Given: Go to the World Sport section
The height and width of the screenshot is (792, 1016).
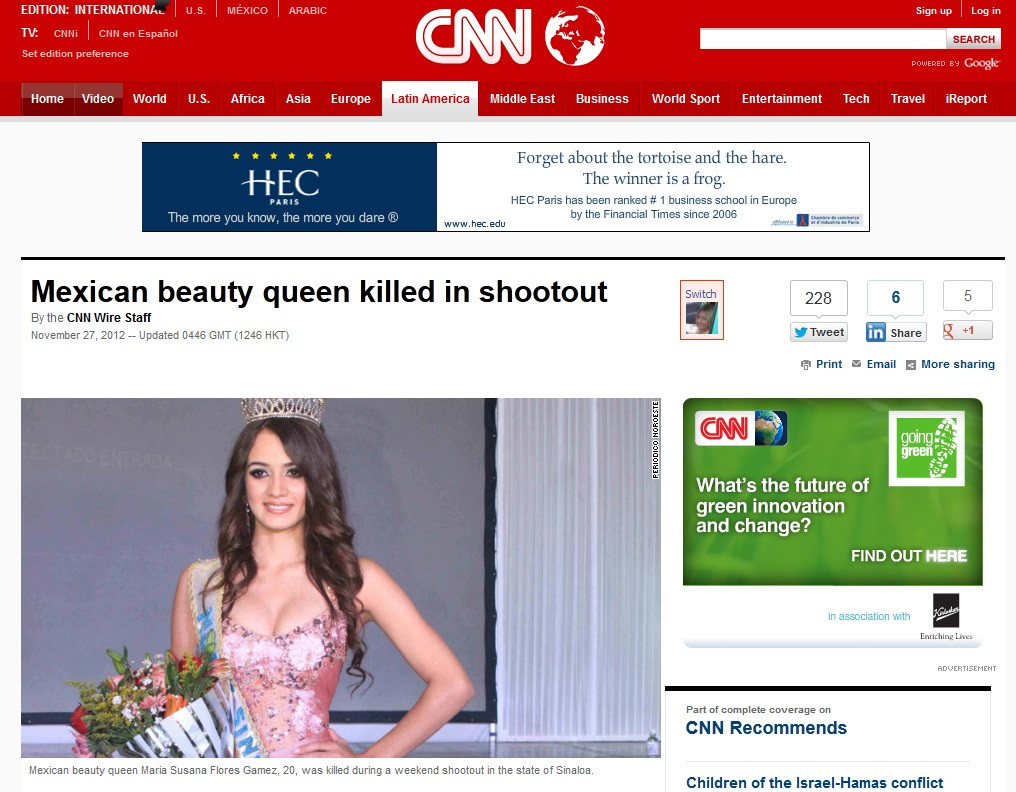Looking at the screenshot, I should coord(685,99).
